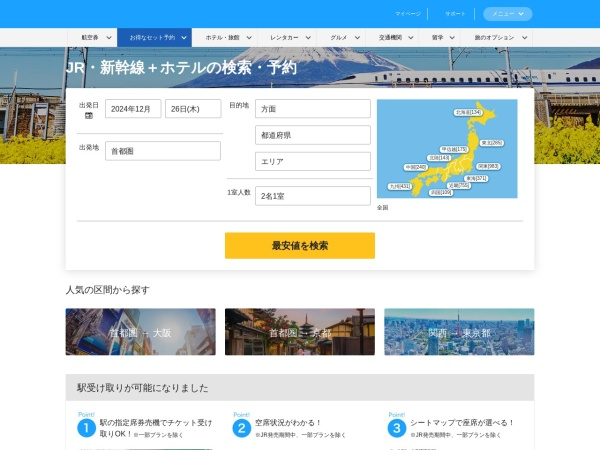Image resolution: width=600 pixels, height=450 pixels.
Task: Open the メニュー pill button
Action: coord(508,14)
